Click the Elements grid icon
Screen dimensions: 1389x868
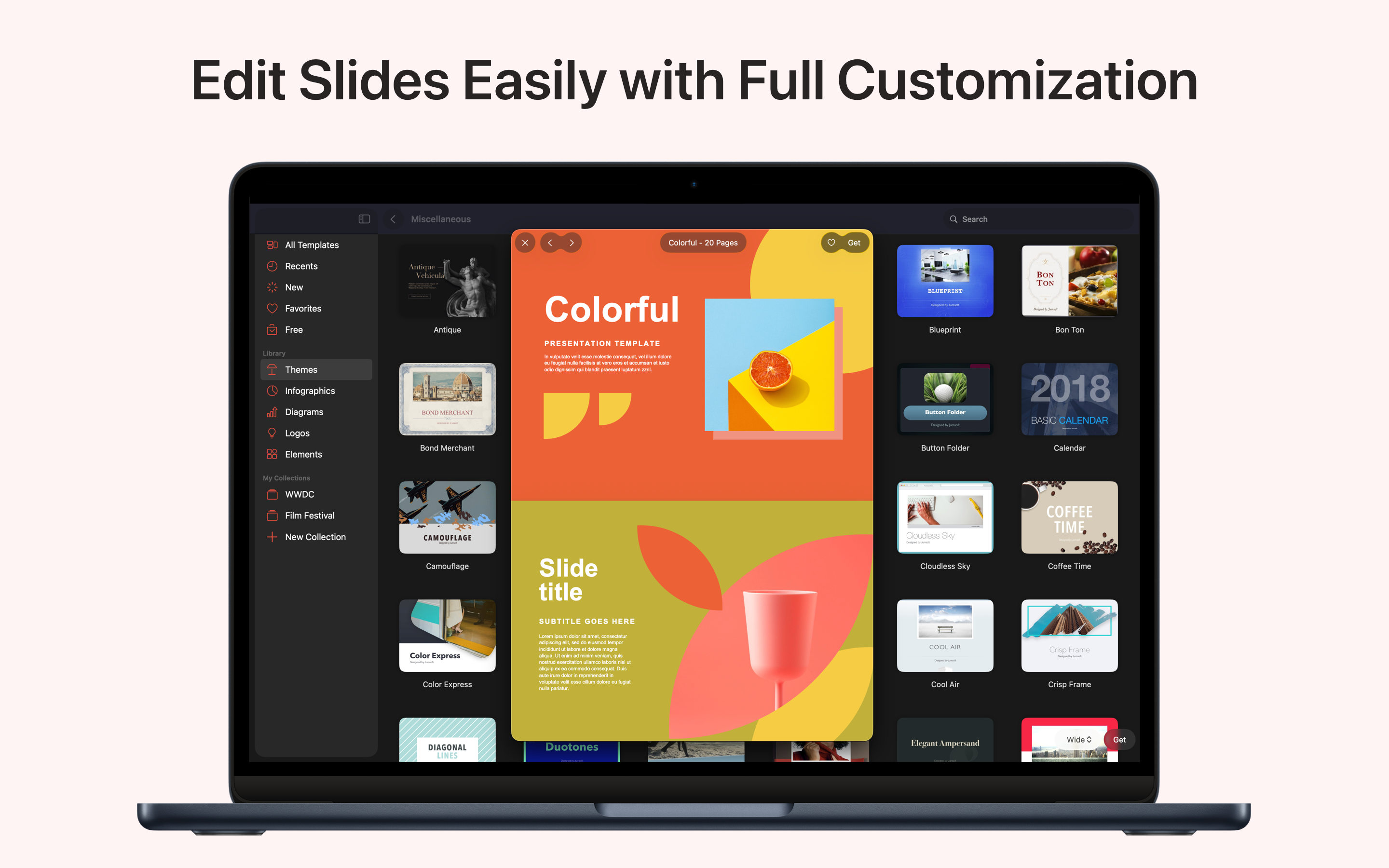272,455
